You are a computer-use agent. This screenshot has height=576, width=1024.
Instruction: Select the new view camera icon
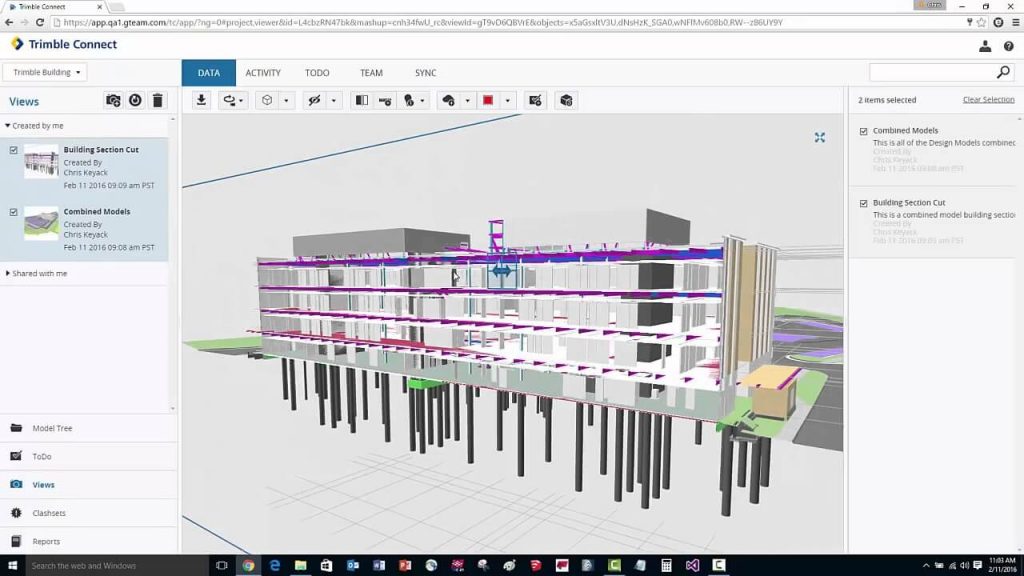[112, 100]
